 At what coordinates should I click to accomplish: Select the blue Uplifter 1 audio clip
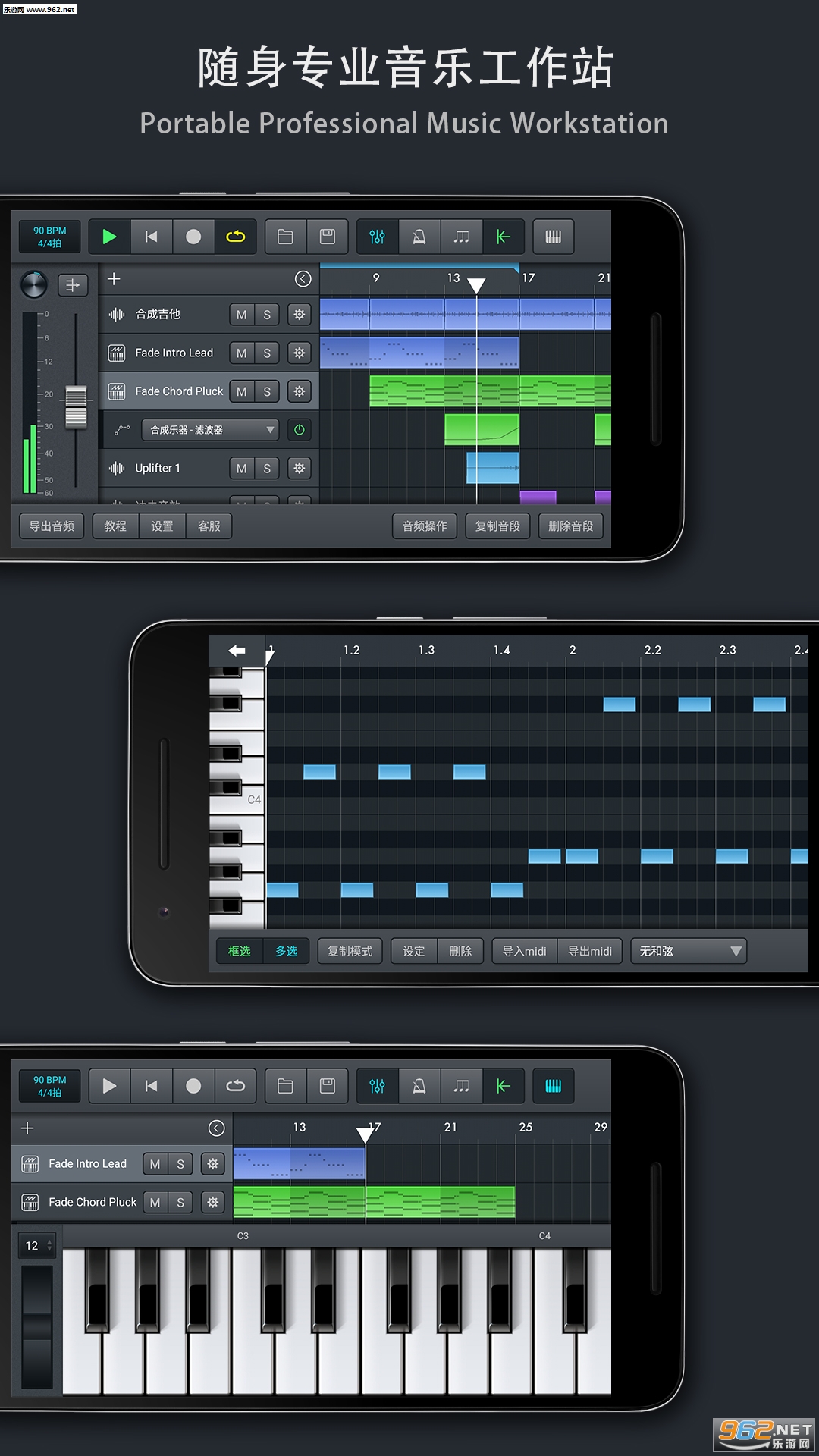click(492, 468)
